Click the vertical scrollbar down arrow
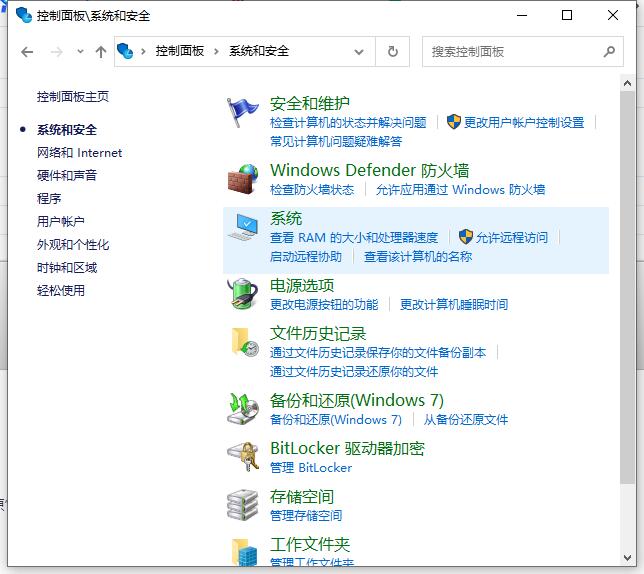This screenshot has width=644, height=574. pos(627,558)
